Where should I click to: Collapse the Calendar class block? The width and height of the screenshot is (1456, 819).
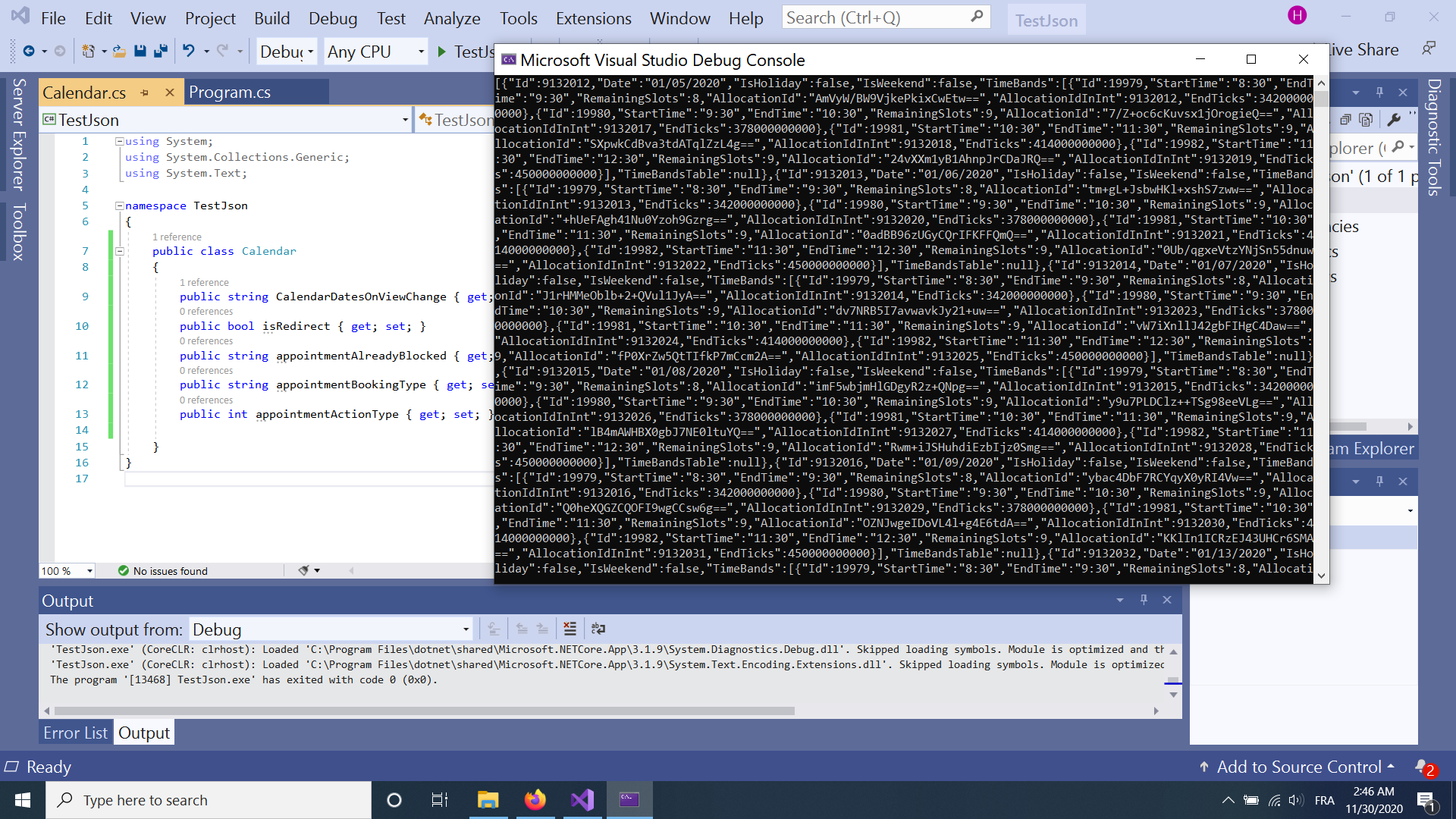[119, 251]
